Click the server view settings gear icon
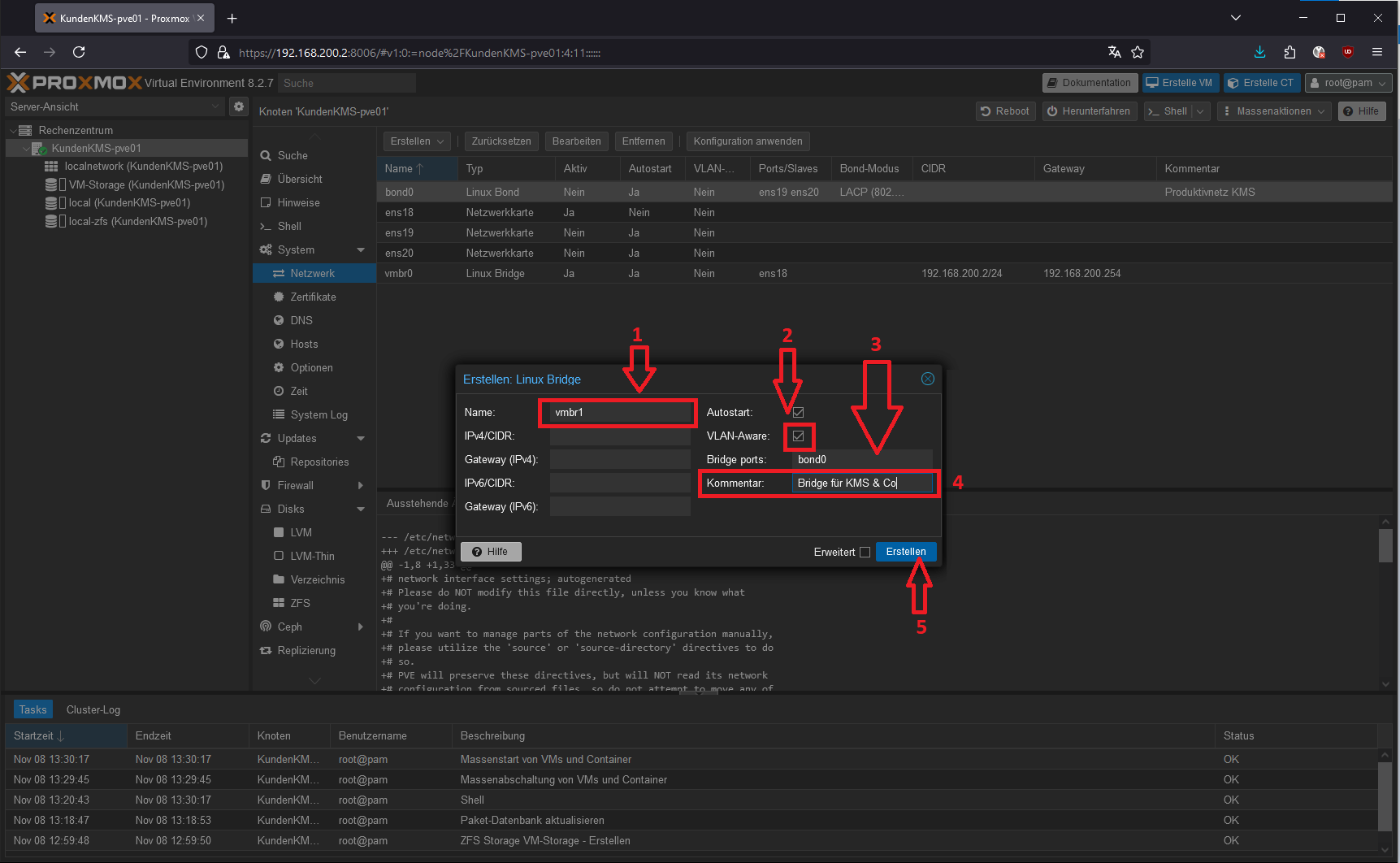The image size is (1400, 863). point(239,106)
